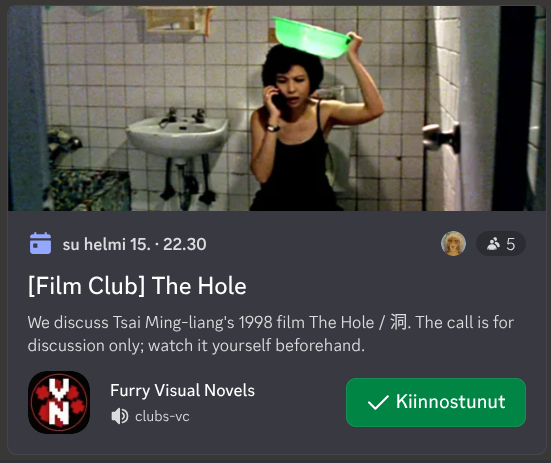Open the interested users count pill
The image size is (551, 463).
pos(501,243)
